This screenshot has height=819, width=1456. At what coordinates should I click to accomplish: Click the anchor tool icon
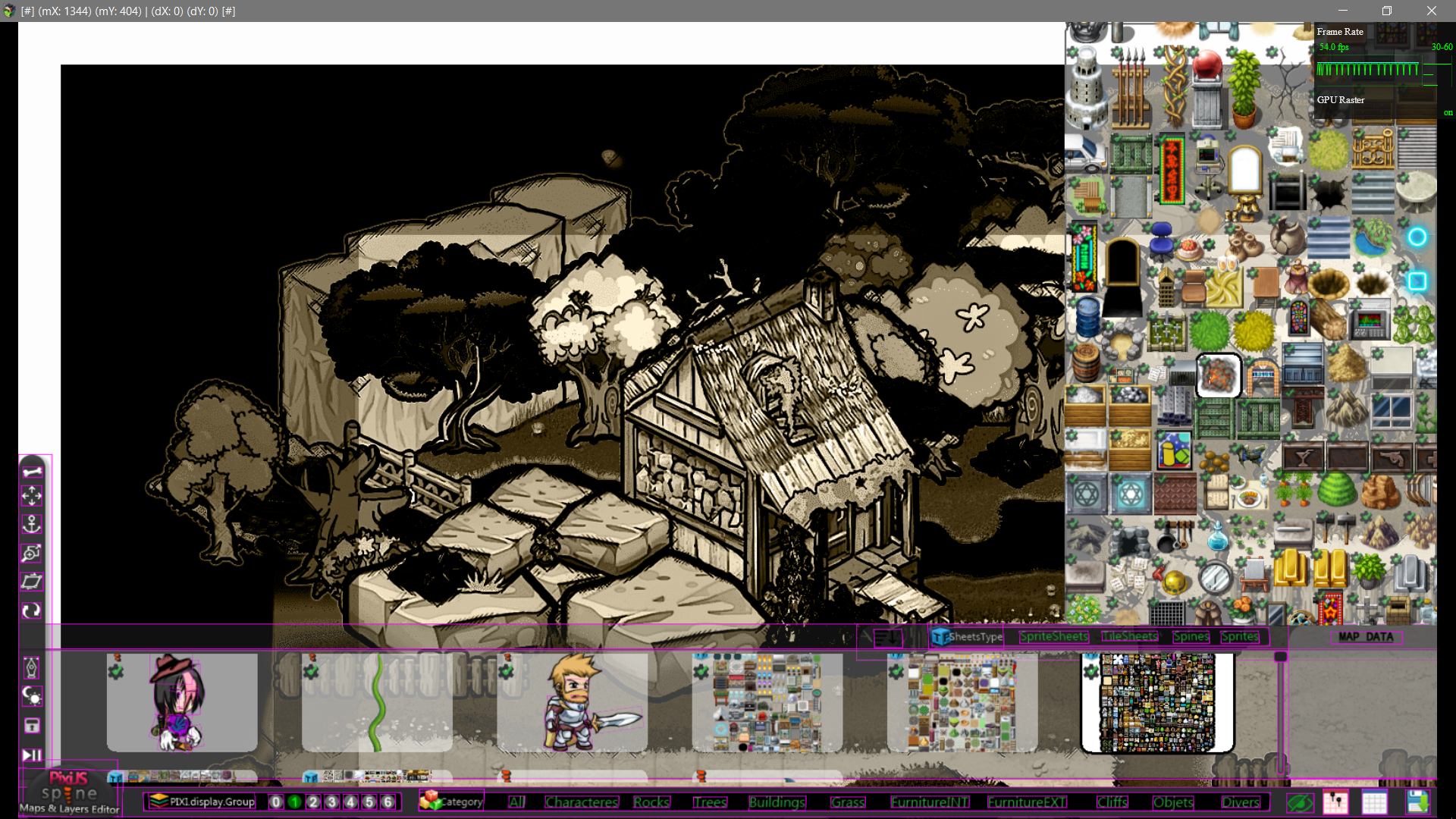(32, 524)
